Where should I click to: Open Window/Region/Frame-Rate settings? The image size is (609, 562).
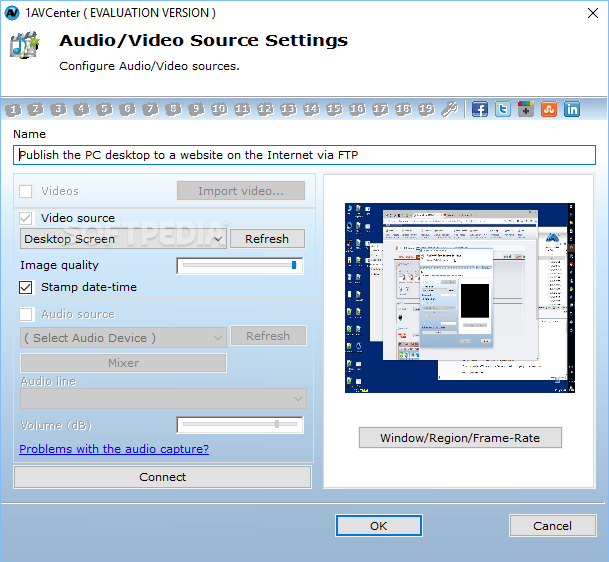[x=460, y=438]
